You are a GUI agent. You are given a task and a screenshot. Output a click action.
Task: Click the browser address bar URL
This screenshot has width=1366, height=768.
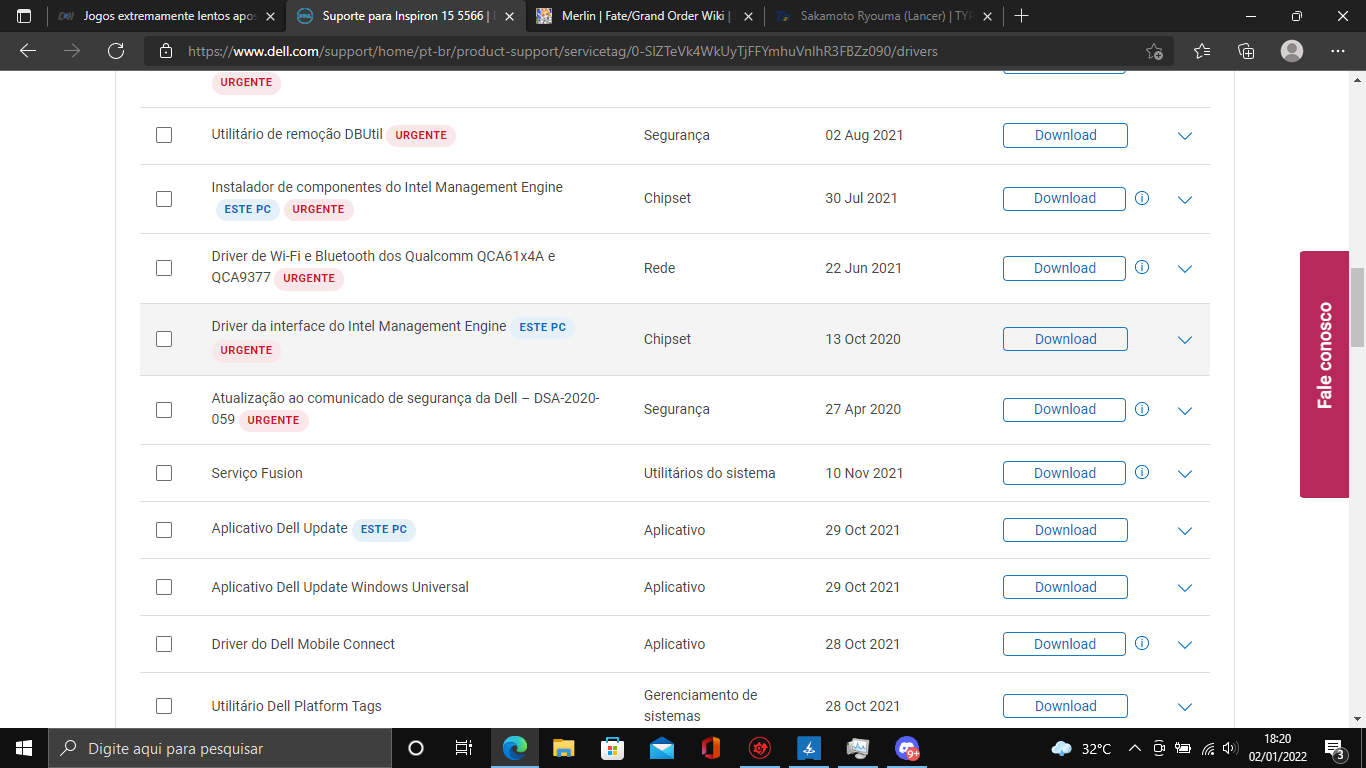[x=563, y=51]
